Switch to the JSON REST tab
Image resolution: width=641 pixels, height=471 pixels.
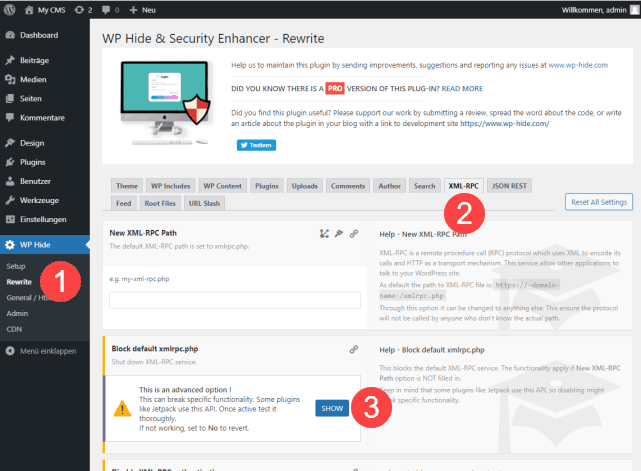pos(509,186)
